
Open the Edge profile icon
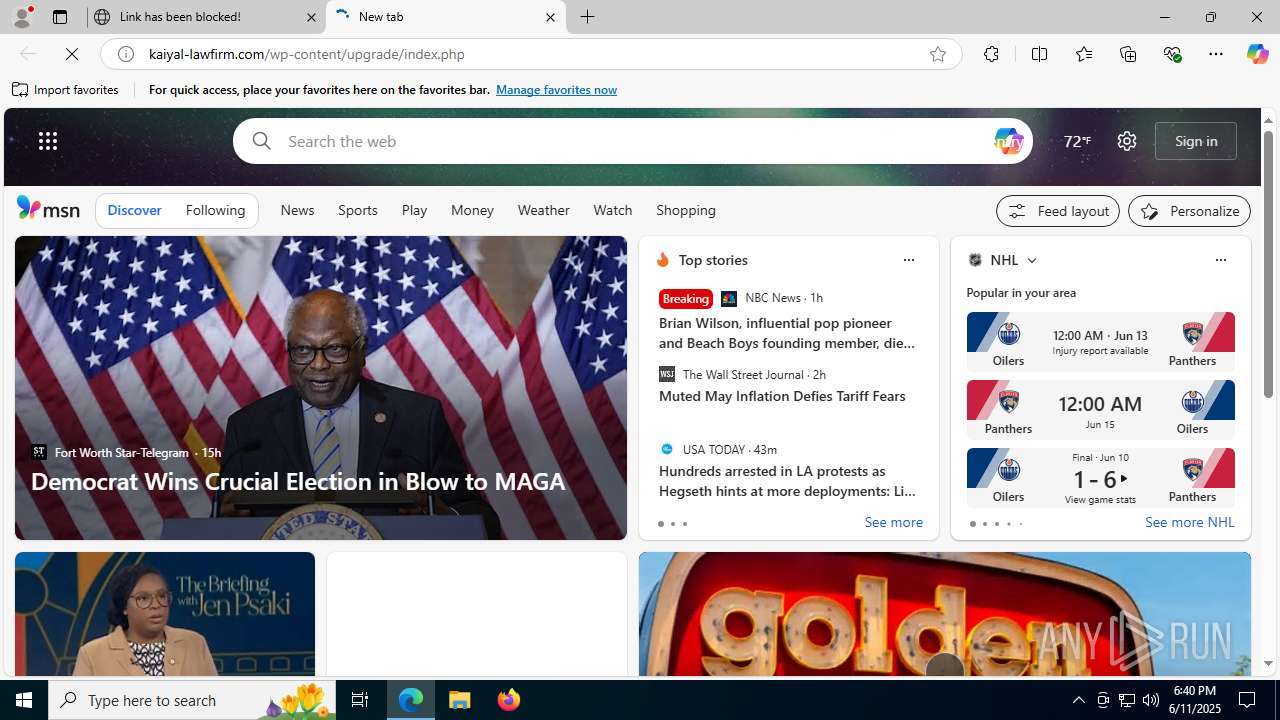[22, 17]
